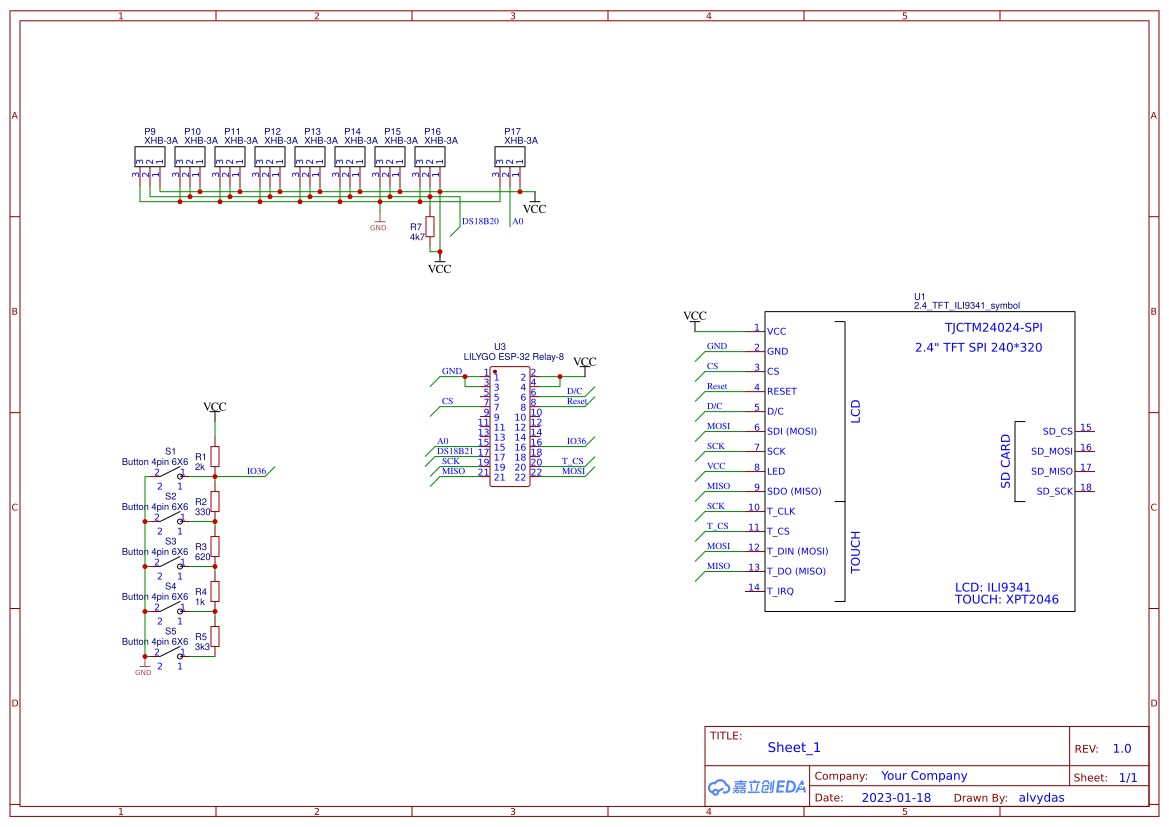Select the VCC symbol above R1
Image resolution: width=1169 pixels, height=827 pixels.
click(214, 408)
